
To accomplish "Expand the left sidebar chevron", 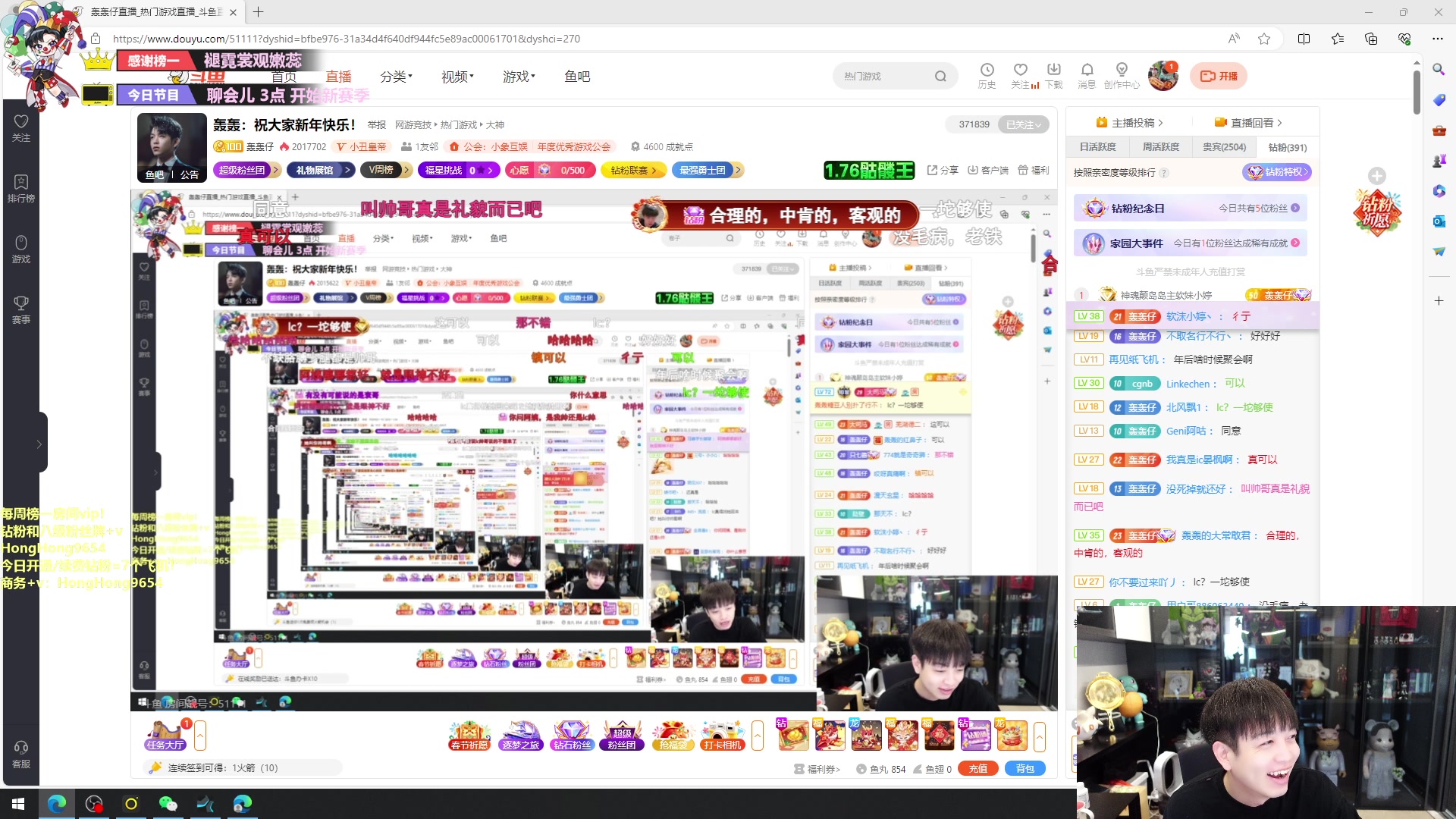I will (x=39, y=444).
